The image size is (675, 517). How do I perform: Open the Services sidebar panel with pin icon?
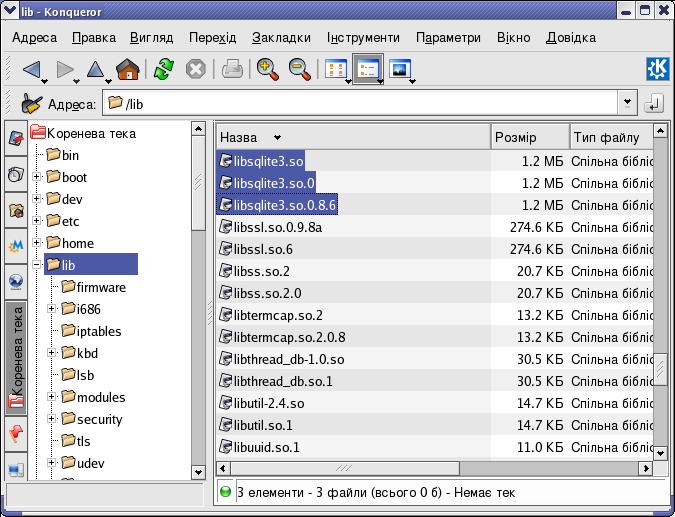click(16, 434)
